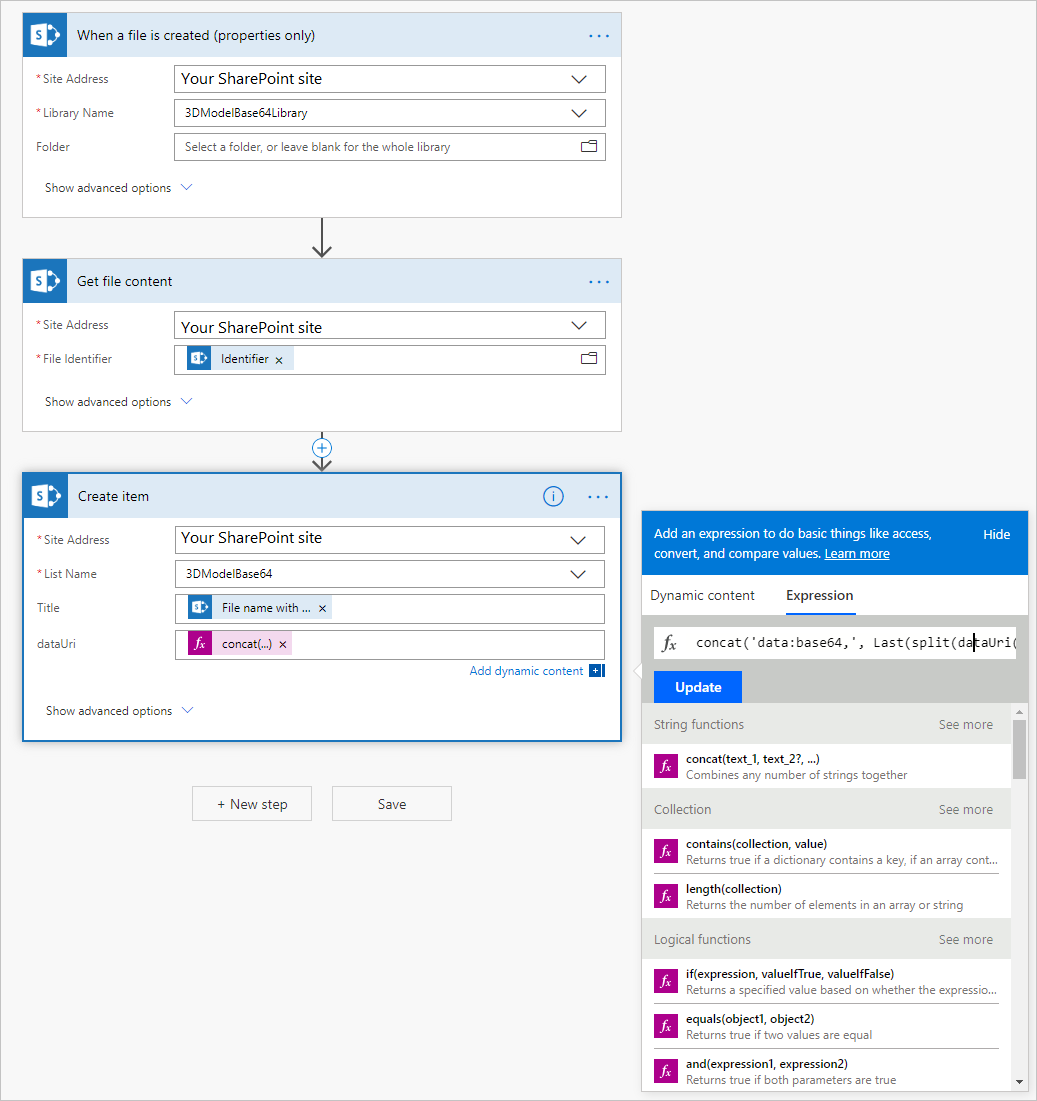Image resolution: width=1037 pixels, height=1101 pixels.
Task: Select equals(object1, object2) function
Action: [x=826, y=1026]
